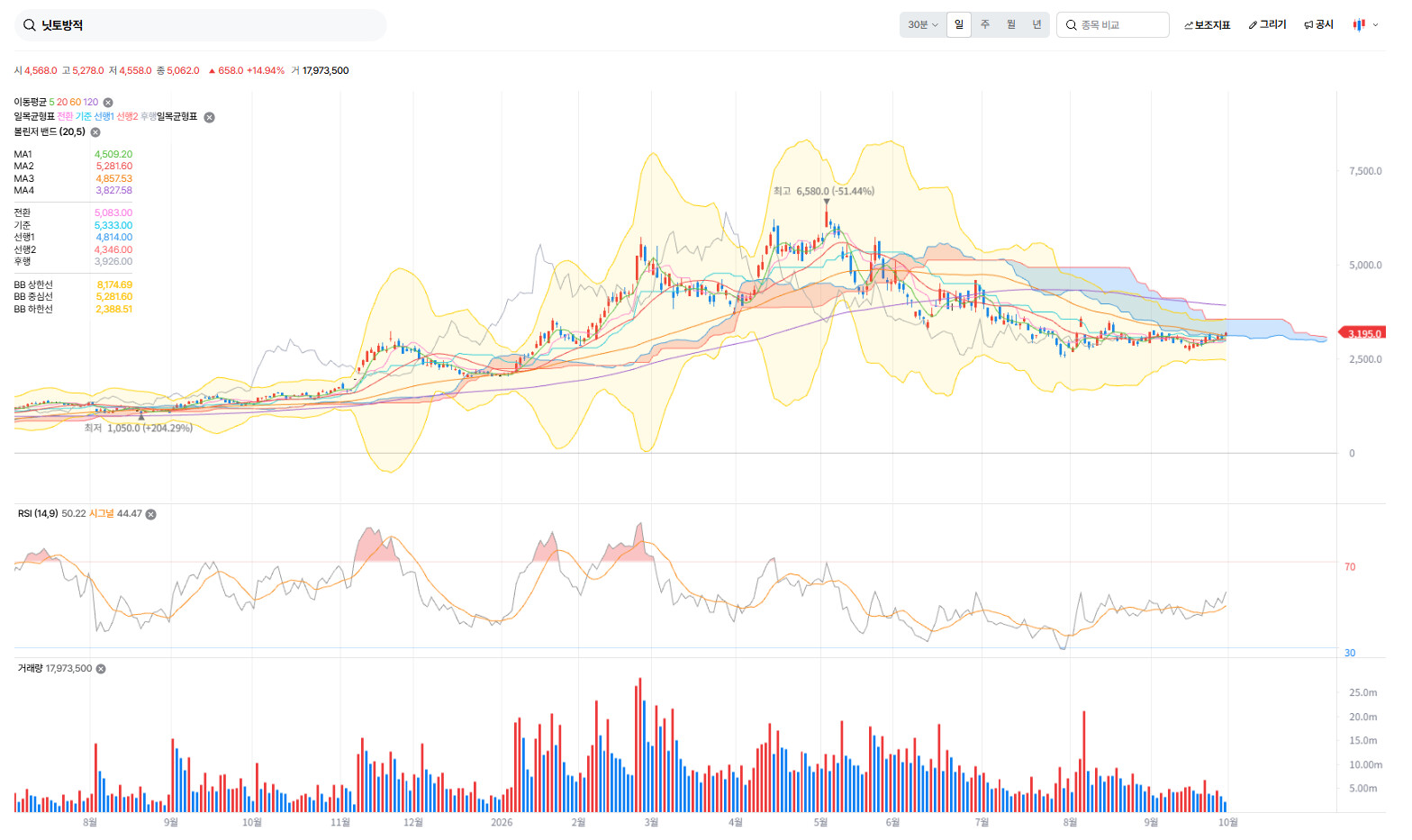Open the 보조지표 indicators button
The width and height of the screenshot is (1412, 840).
coord(1207,25)
